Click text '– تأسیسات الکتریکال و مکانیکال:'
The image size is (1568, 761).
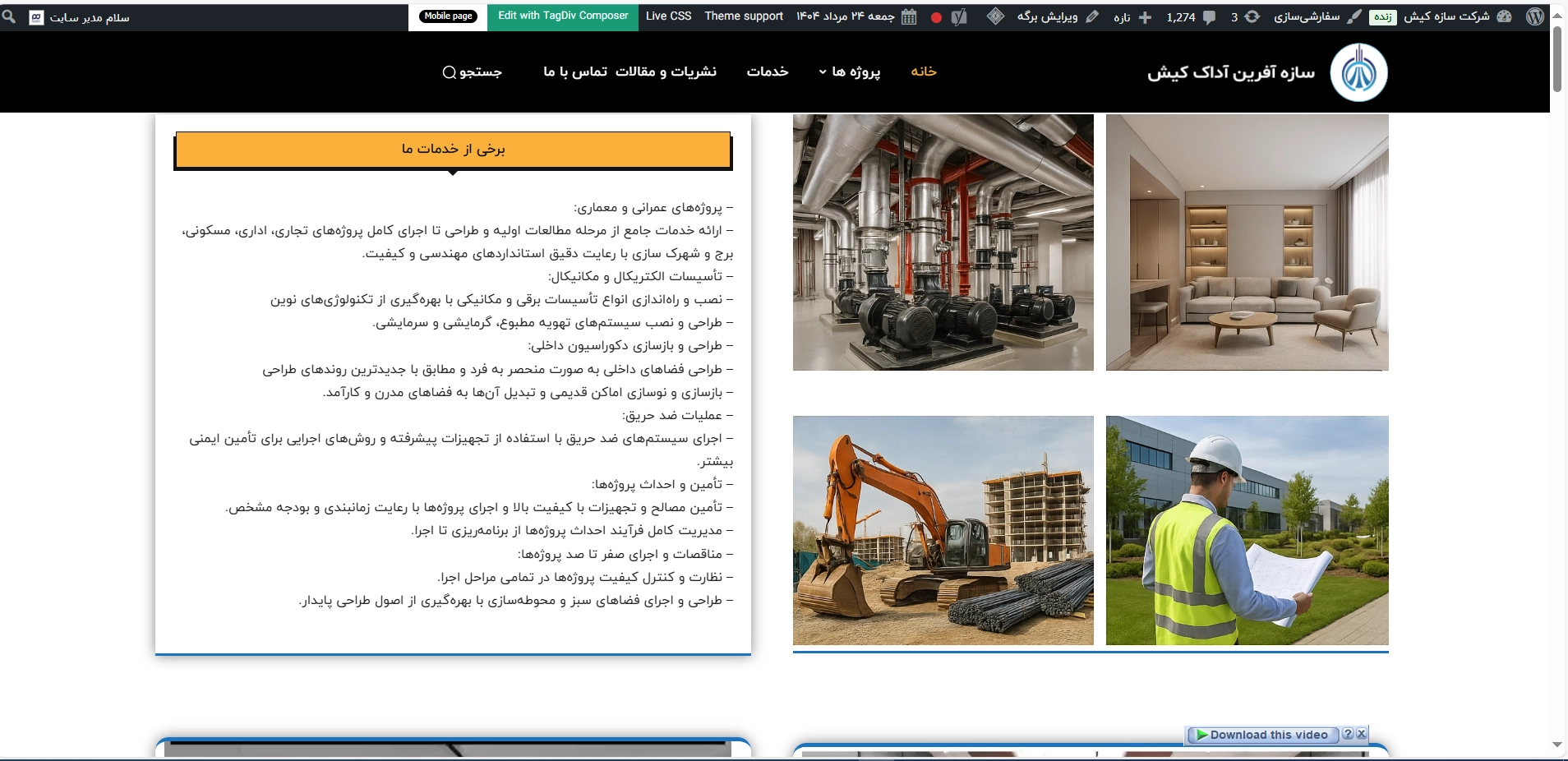(x=640, y=277)
